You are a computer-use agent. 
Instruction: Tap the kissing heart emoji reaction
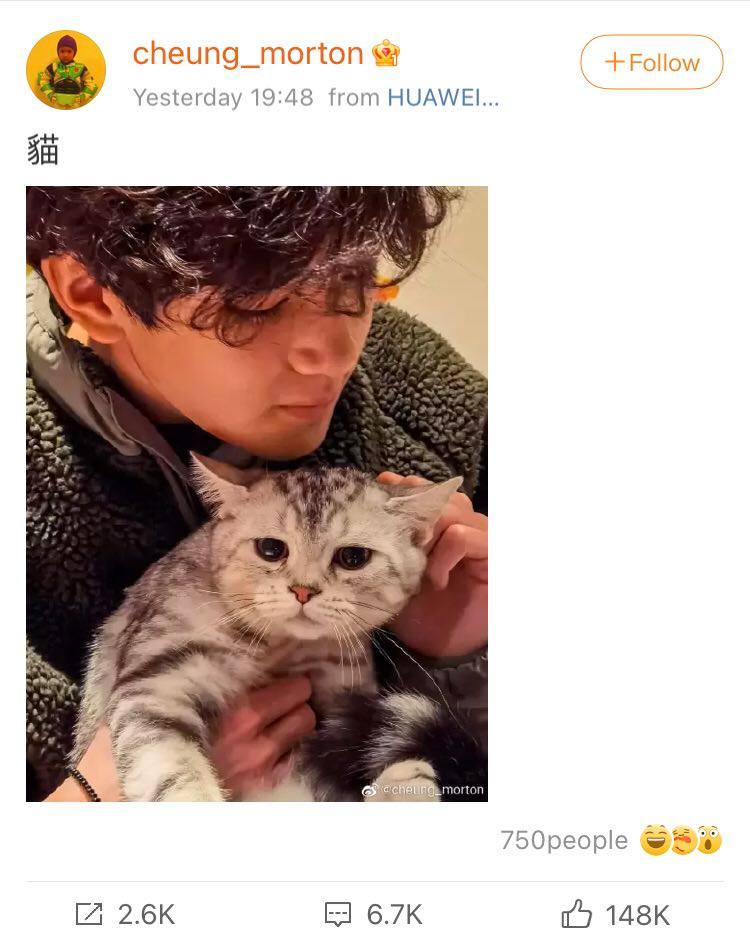(684, 840)
